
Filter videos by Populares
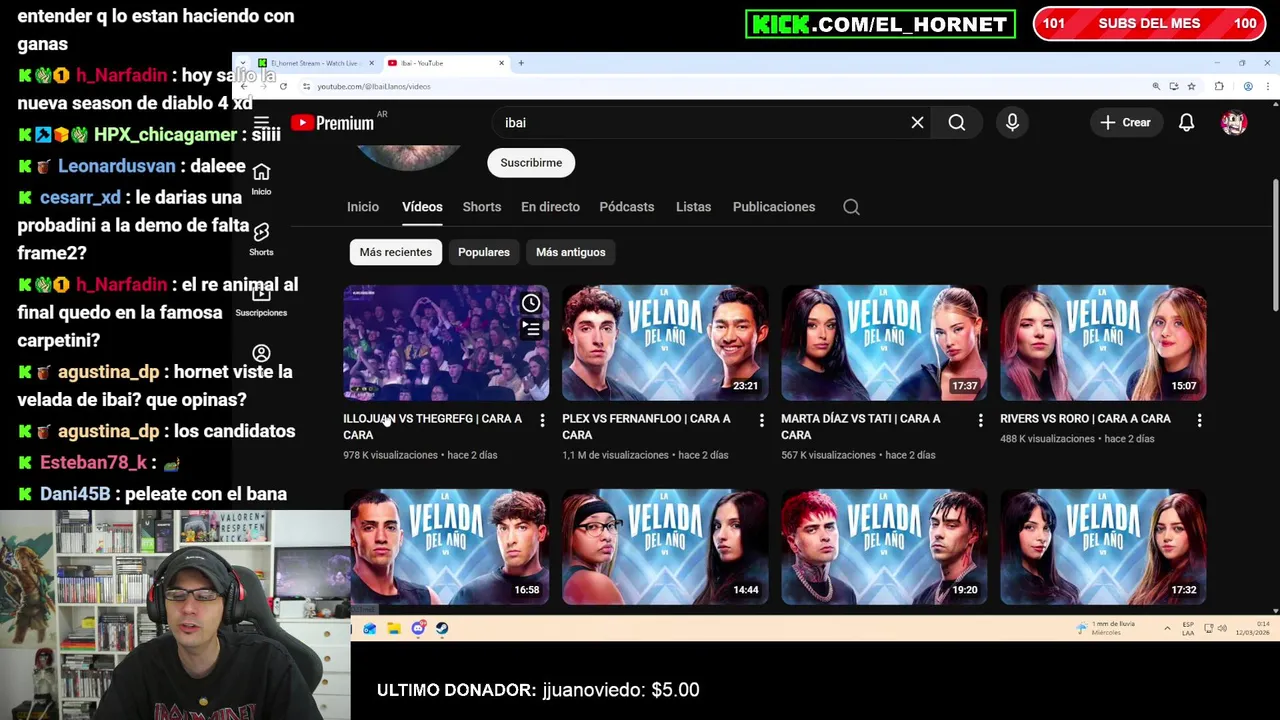484,252
